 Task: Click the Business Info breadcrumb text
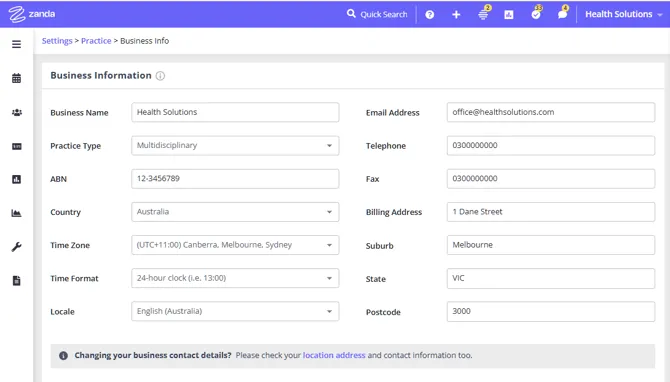pyautogui.click(x=144, y=41)
